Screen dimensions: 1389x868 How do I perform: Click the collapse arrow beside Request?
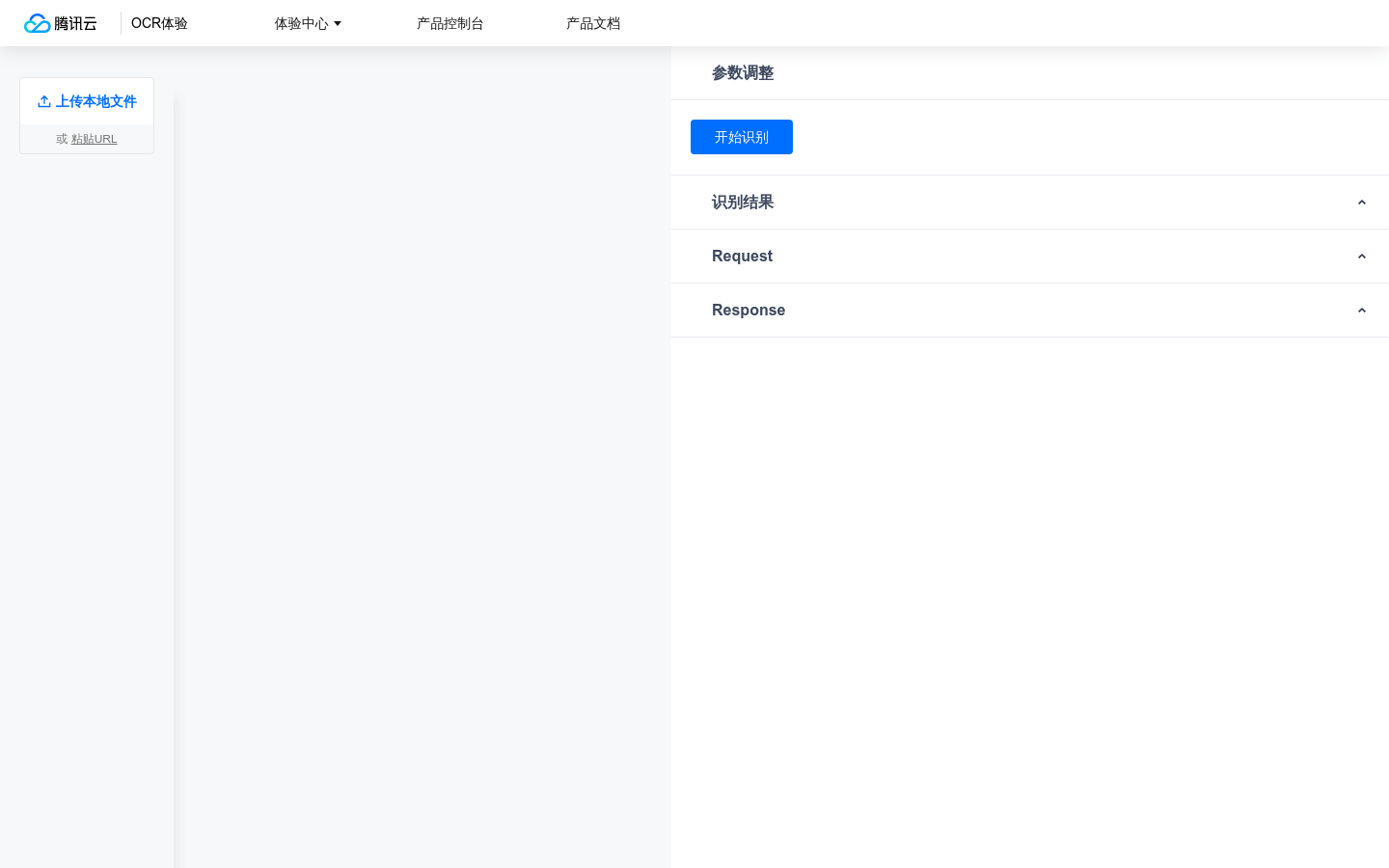click(x=1362, y=257)
